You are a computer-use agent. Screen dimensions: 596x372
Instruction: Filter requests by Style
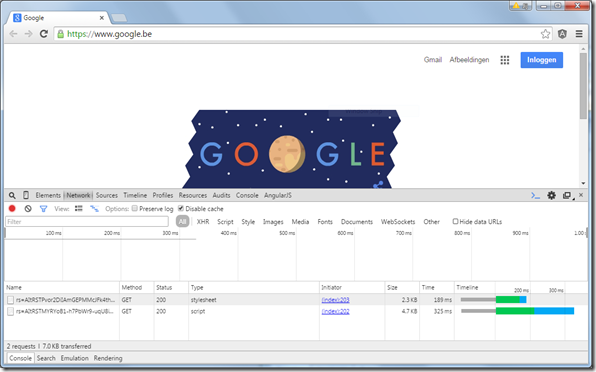(248, 222)
